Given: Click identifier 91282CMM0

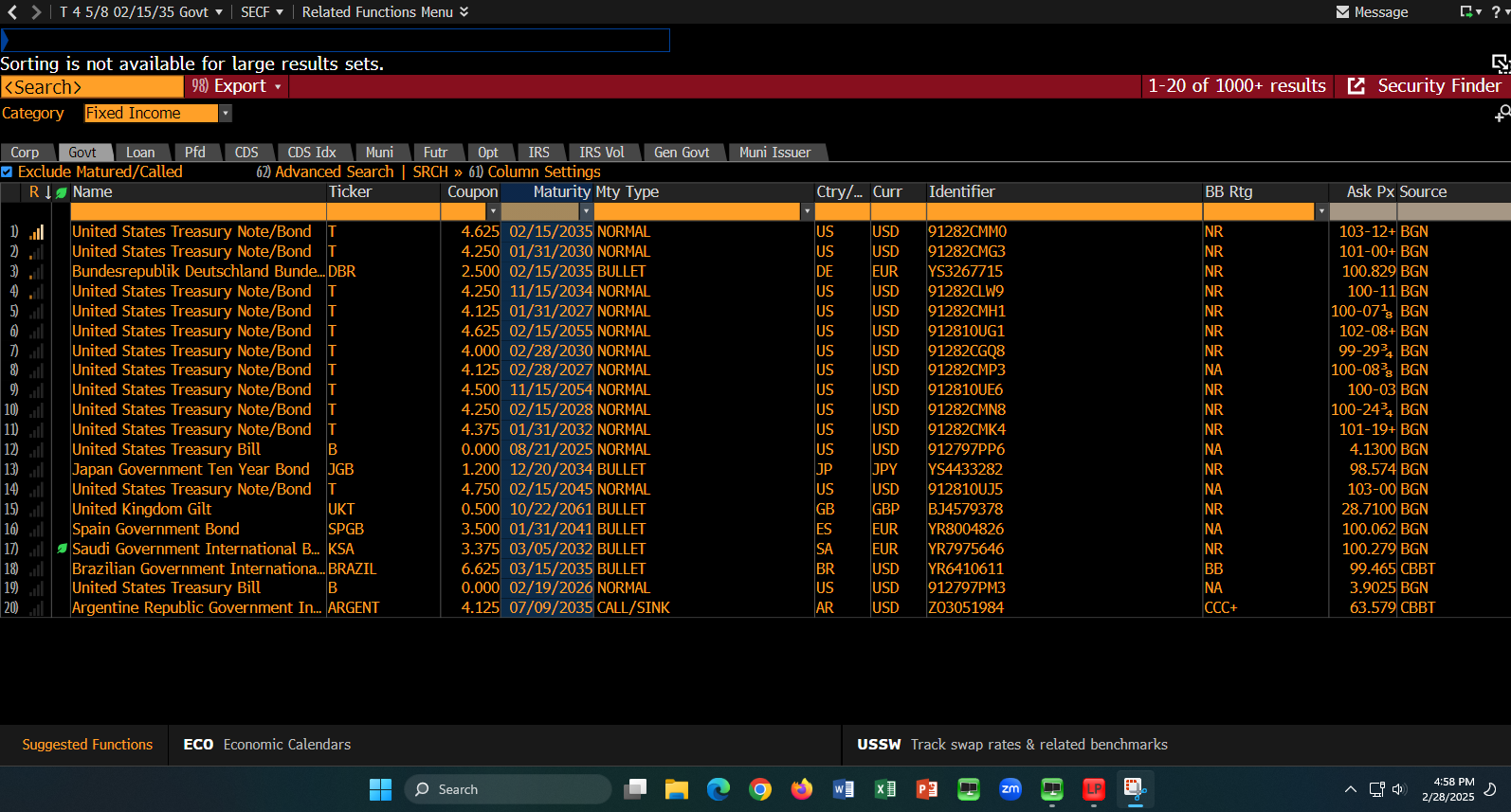Looking at the screenshot, I should [967, 231].
